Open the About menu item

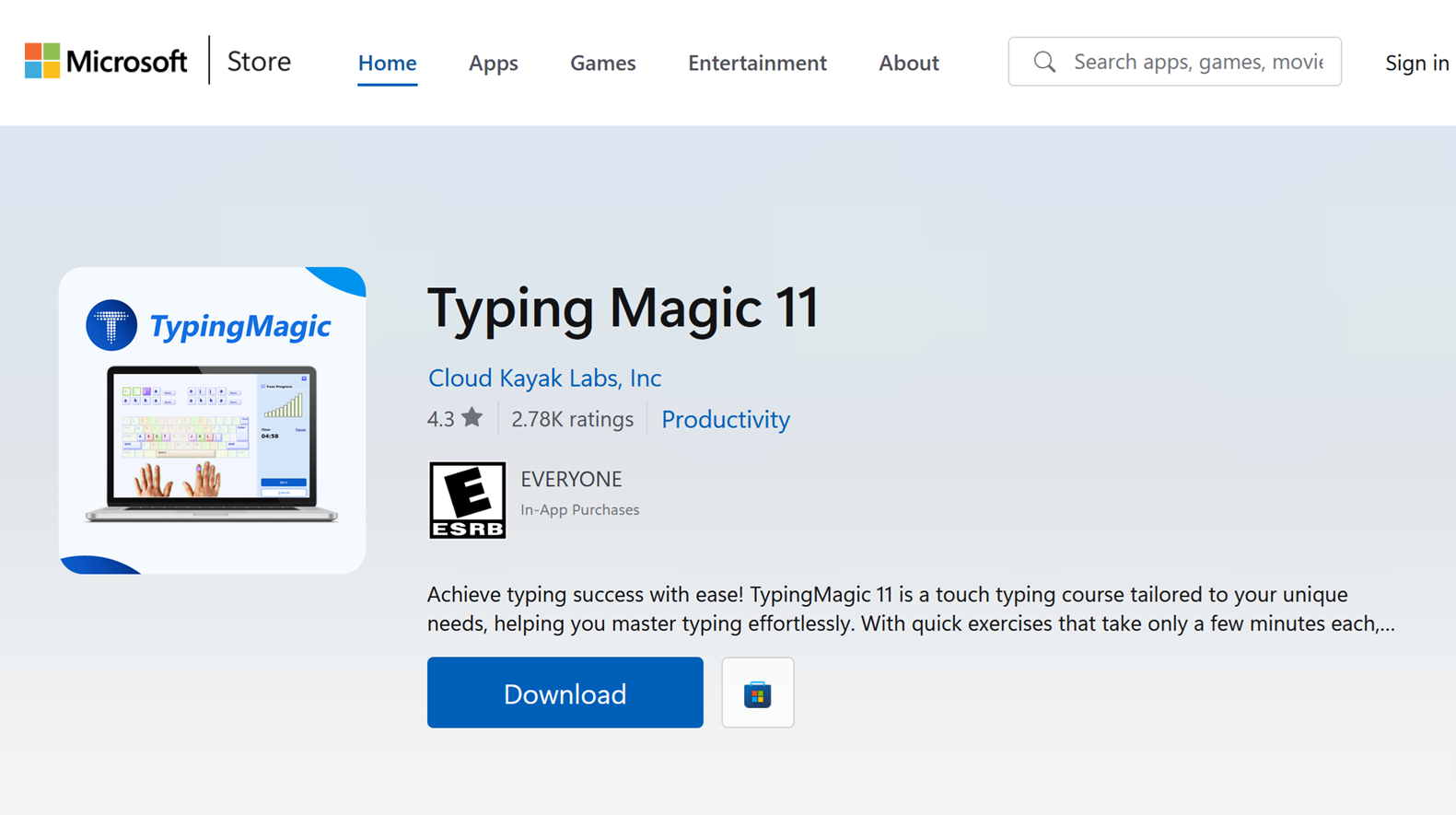(x=908, y=63)
